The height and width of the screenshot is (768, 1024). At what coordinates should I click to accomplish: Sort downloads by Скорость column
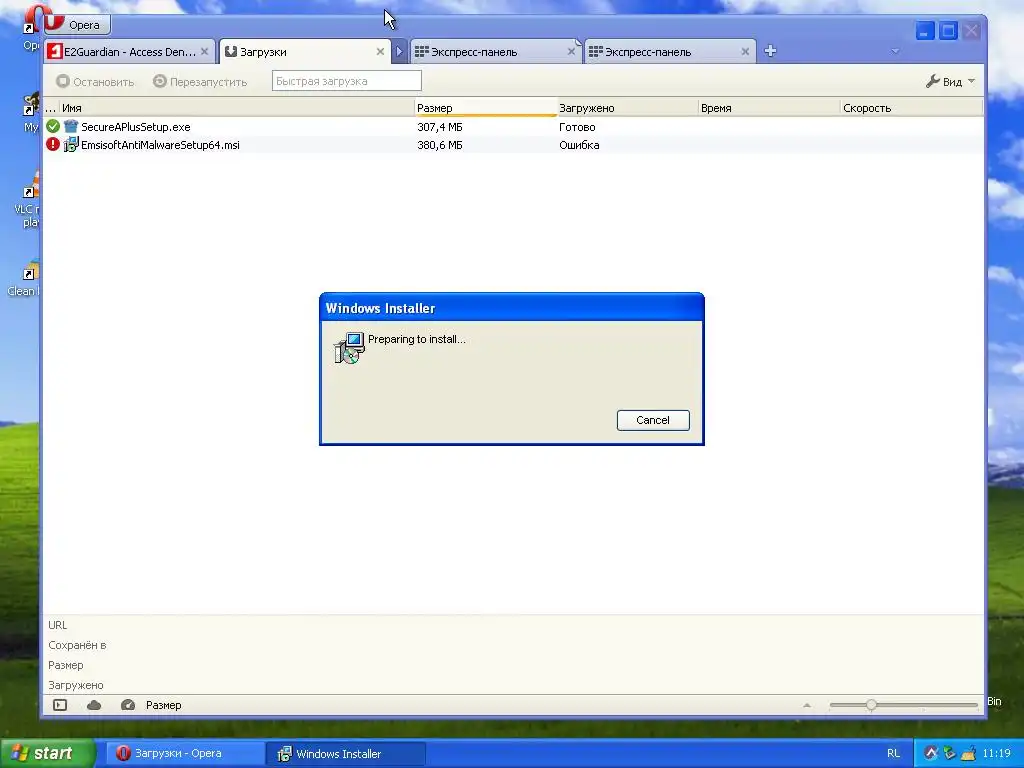point(911,108)
